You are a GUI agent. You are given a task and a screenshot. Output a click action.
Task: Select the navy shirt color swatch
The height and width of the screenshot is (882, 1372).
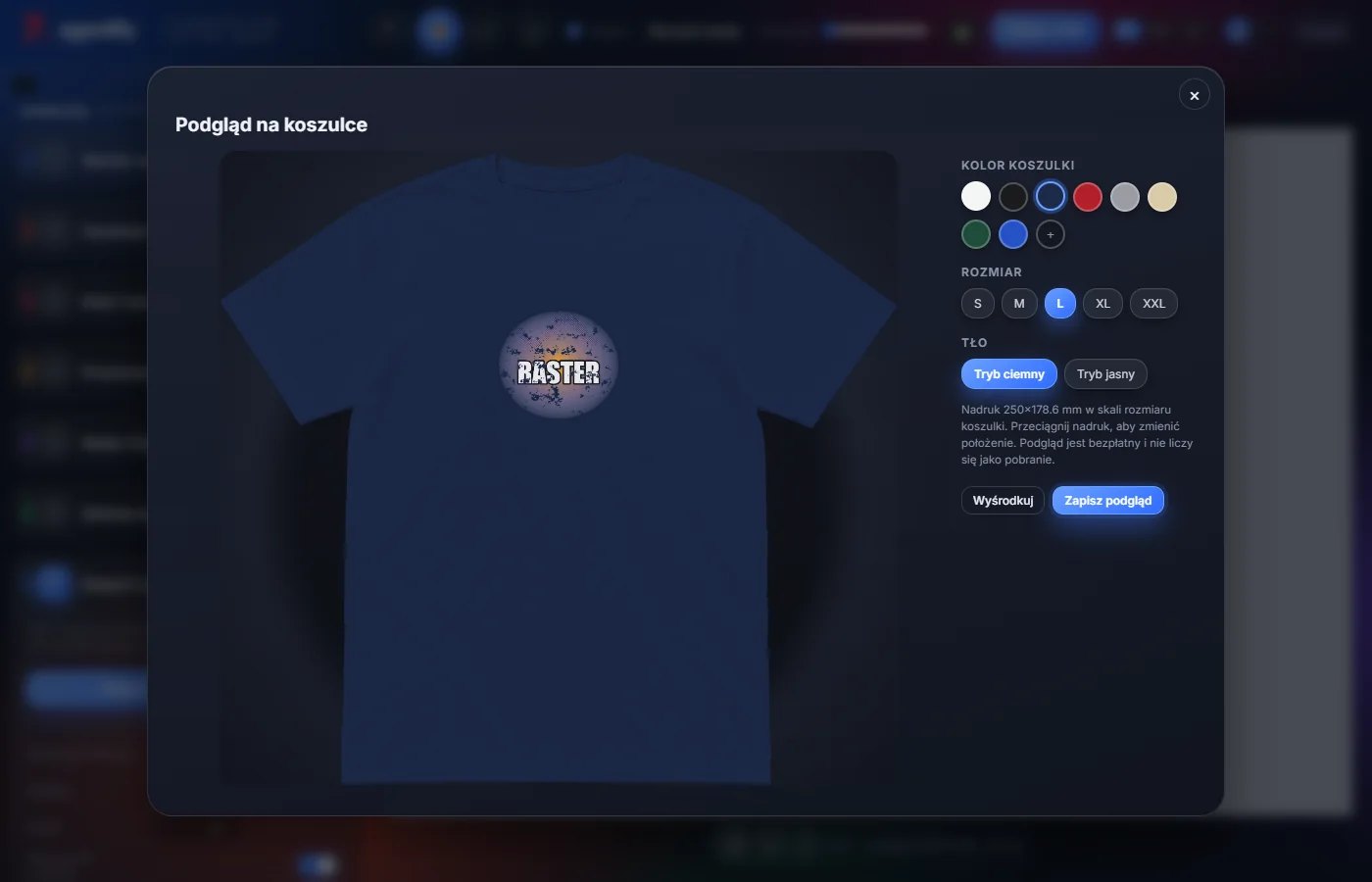(1051, 197)
